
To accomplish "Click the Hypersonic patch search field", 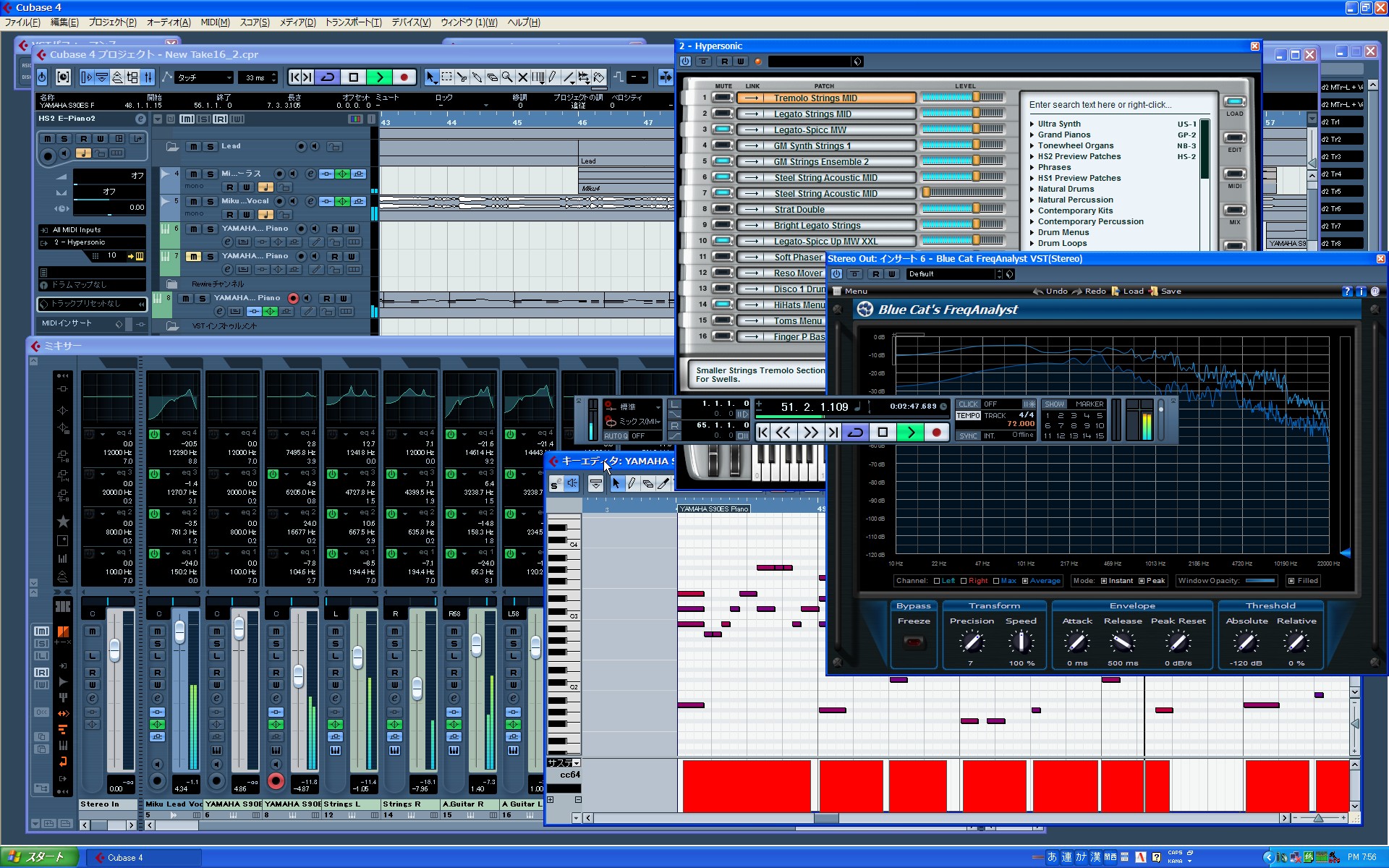I will point(1118,105).
